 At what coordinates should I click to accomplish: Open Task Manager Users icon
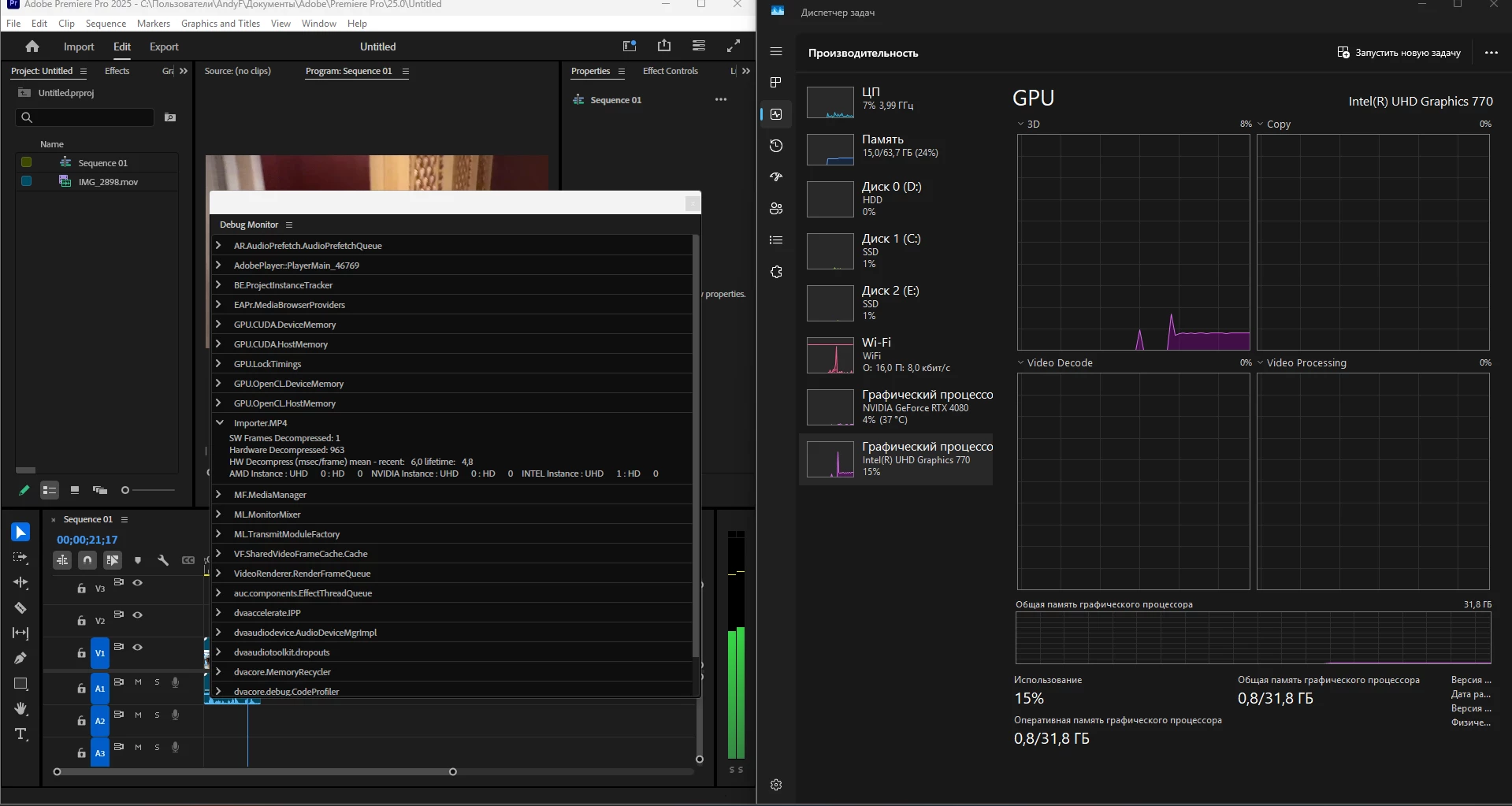pyautogui.click(x=776, y=209)
